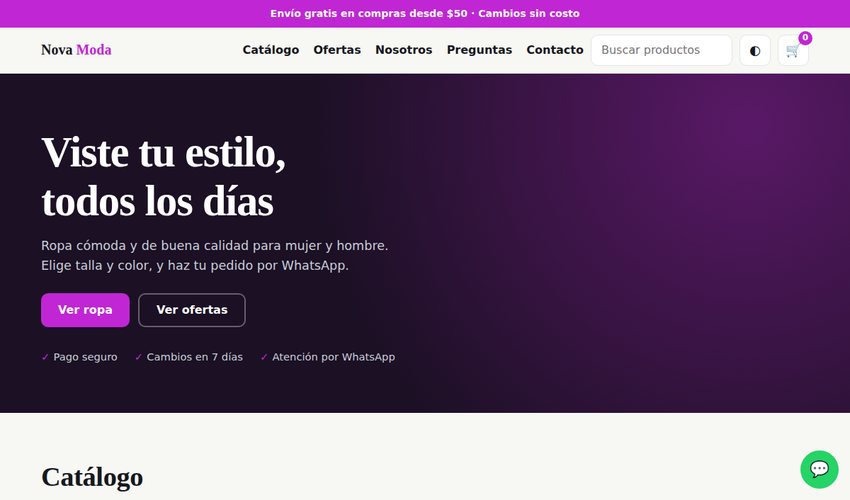Select Preguntas in the navbar

(479, 50)
